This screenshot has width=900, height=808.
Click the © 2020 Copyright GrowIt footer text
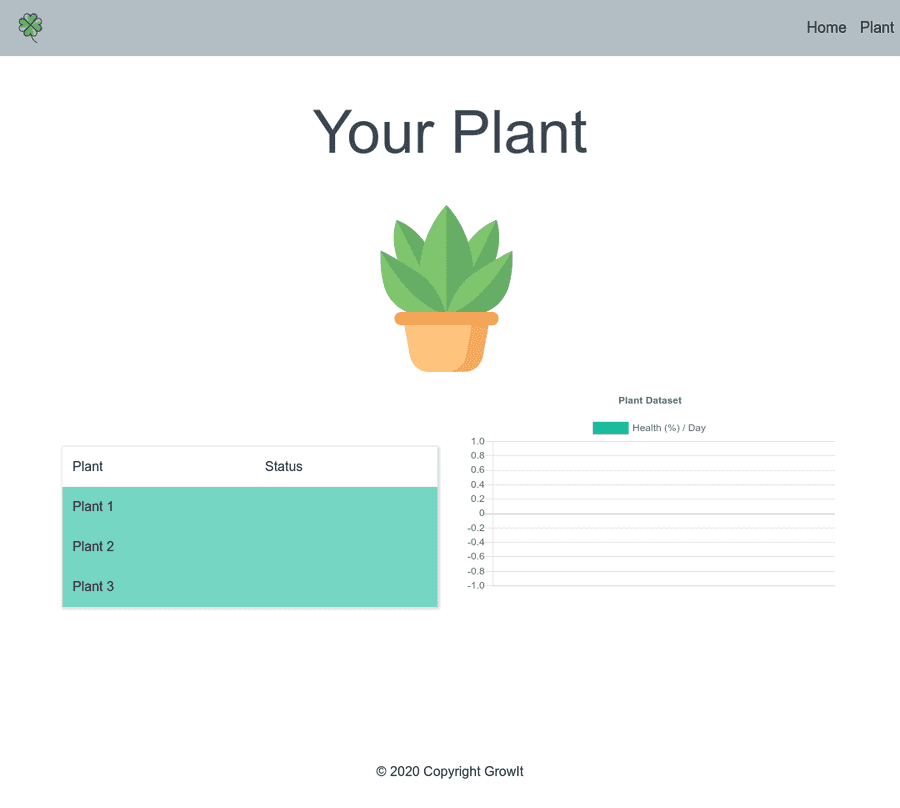(x=449, y=771)
